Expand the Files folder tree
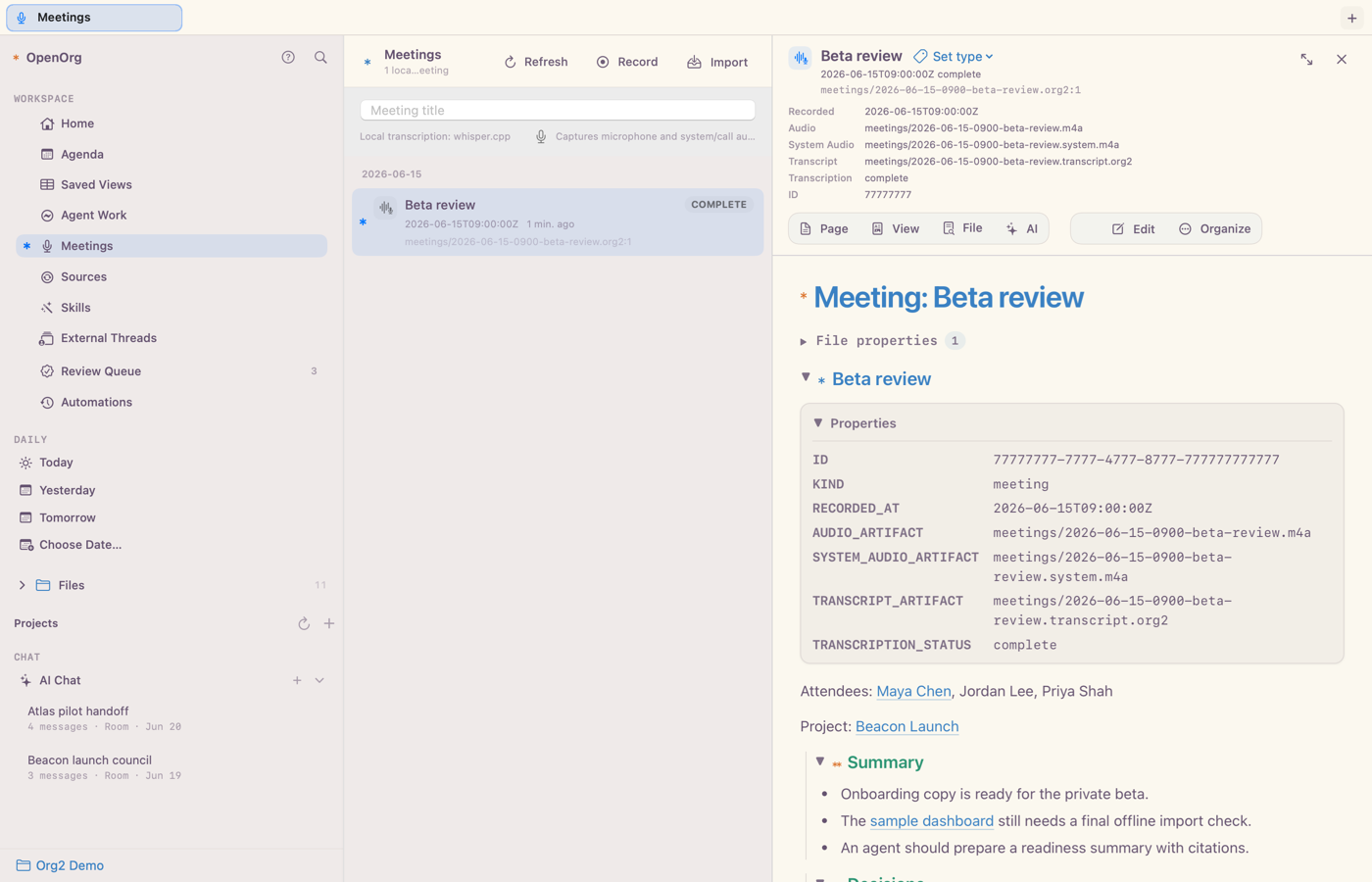This screenshot has width=1372, height=882. tap(23, 585)
